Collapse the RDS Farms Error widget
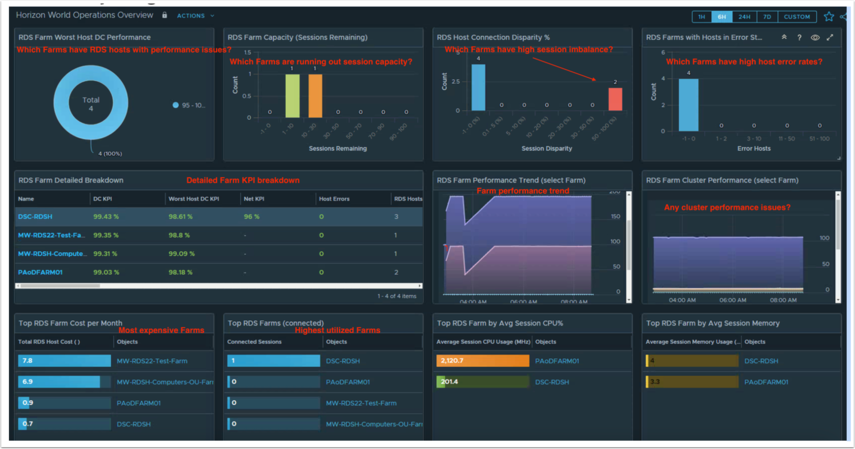The height and width of the screenshot is (449, 855). (x=784, y=38)
